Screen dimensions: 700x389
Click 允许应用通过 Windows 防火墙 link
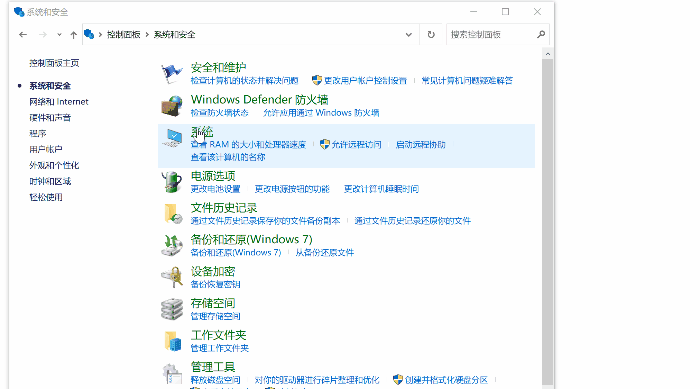[321, 113]
